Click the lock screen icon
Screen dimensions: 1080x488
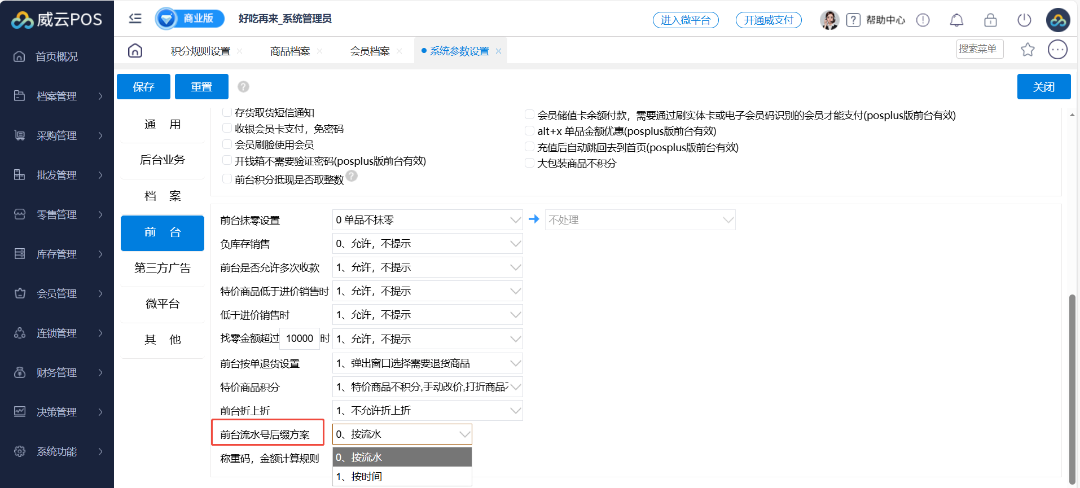pyautogui.click(x=990, y=20)
